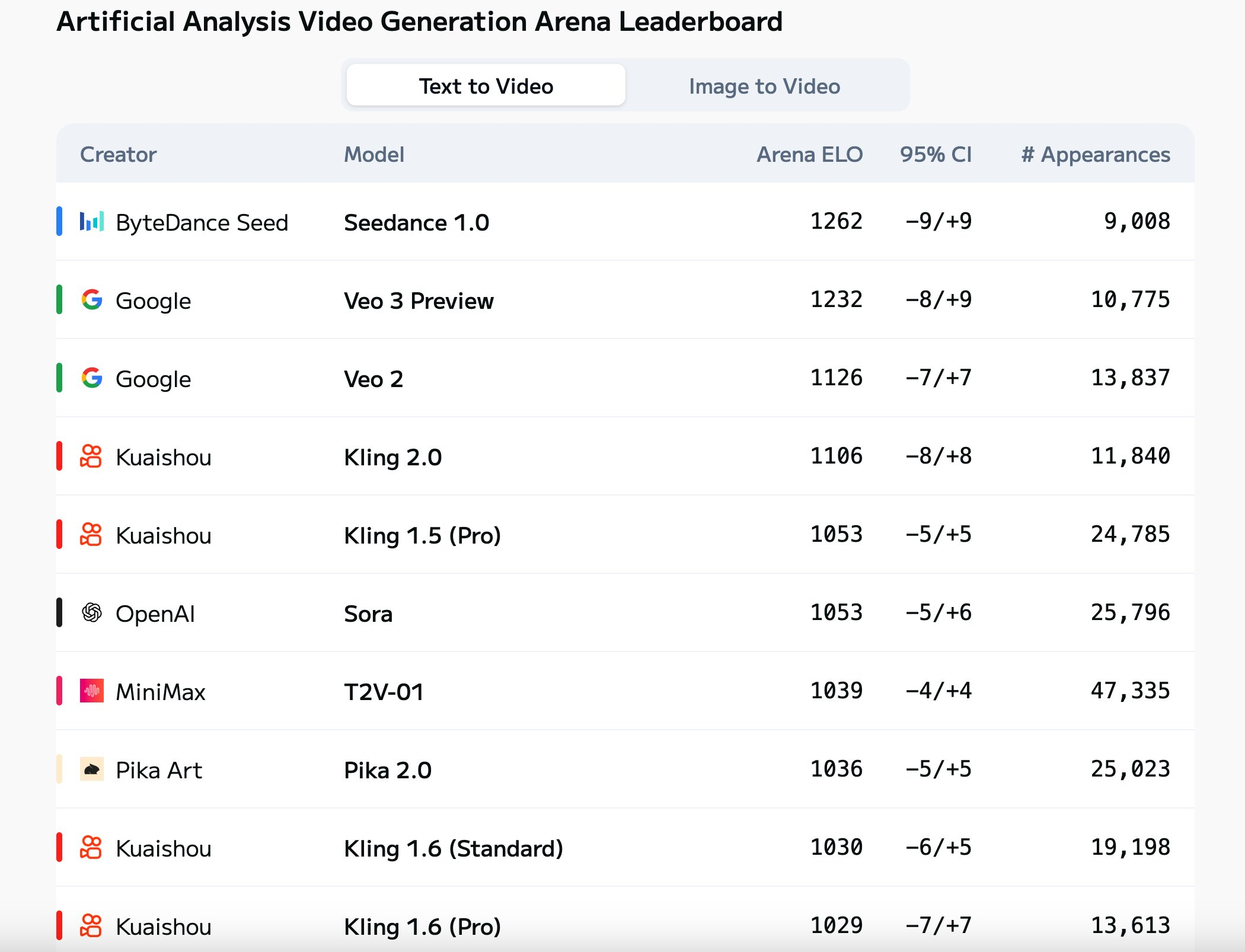
Task: Click the appearances count 13,837
Action: (1131, 378)
